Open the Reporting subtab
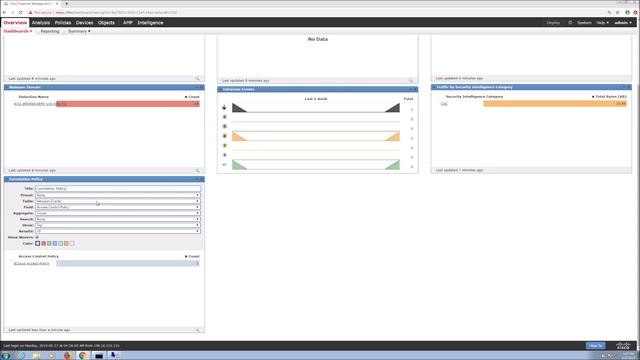 50,31
